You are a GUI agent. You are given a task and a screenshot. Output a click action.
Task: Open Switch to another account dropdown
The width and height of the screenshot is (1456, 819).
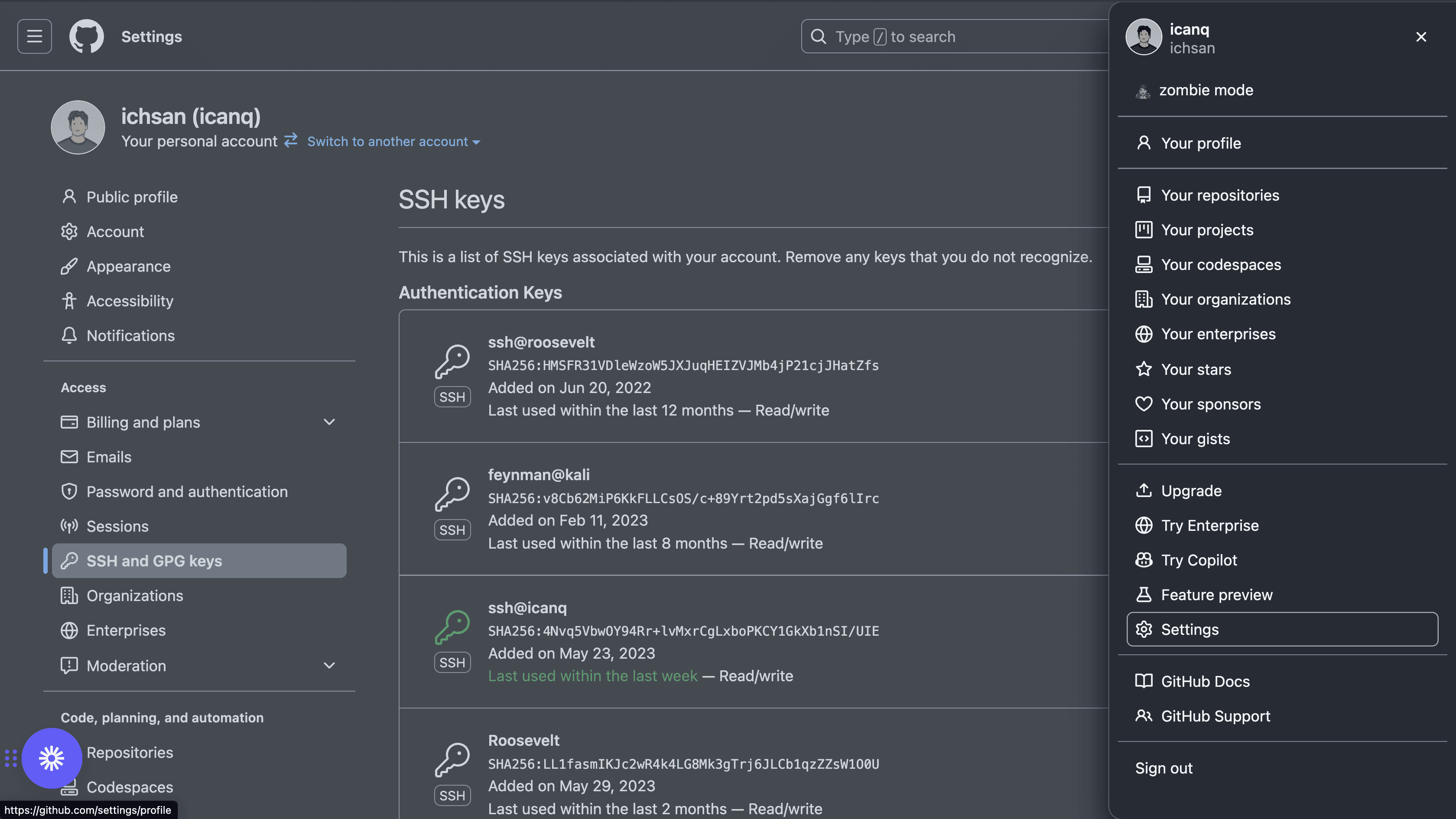click(393, 142)
